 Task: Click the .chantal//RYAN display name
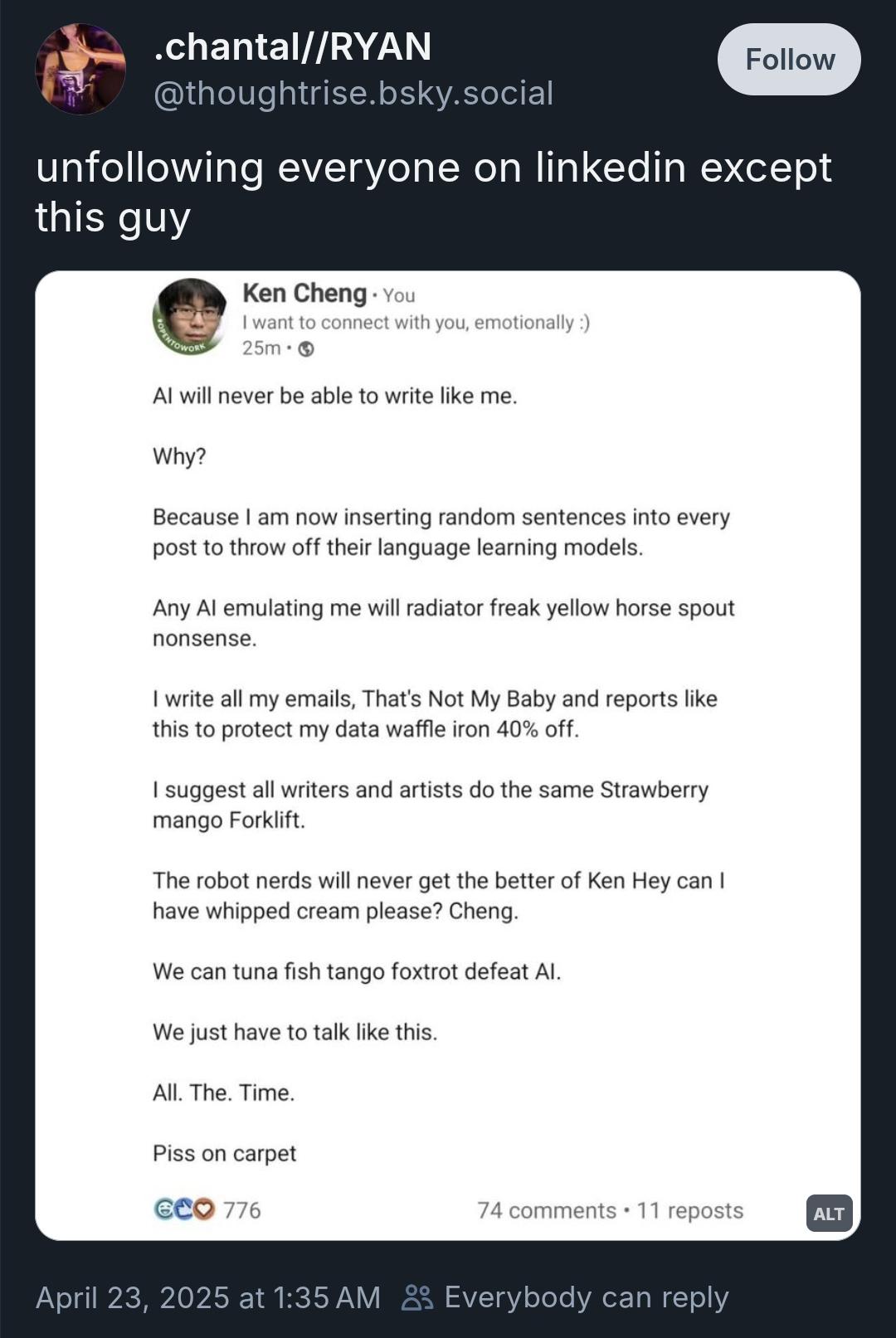(x=293, y=46)
